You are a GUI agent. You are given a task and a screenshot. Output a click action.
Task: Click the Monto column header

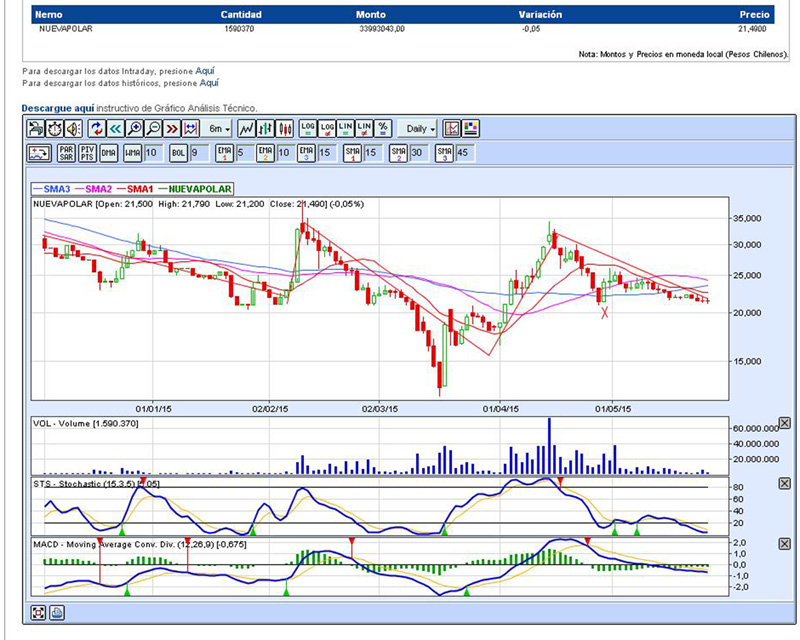(x=371, y=15)
